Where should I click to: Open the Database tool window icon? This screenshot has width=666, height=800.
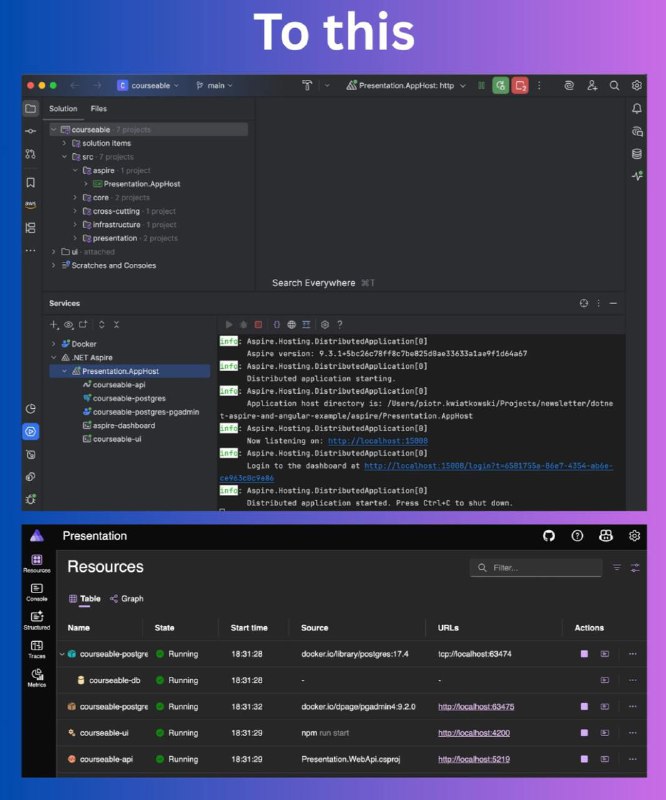(x=637, y=154)
